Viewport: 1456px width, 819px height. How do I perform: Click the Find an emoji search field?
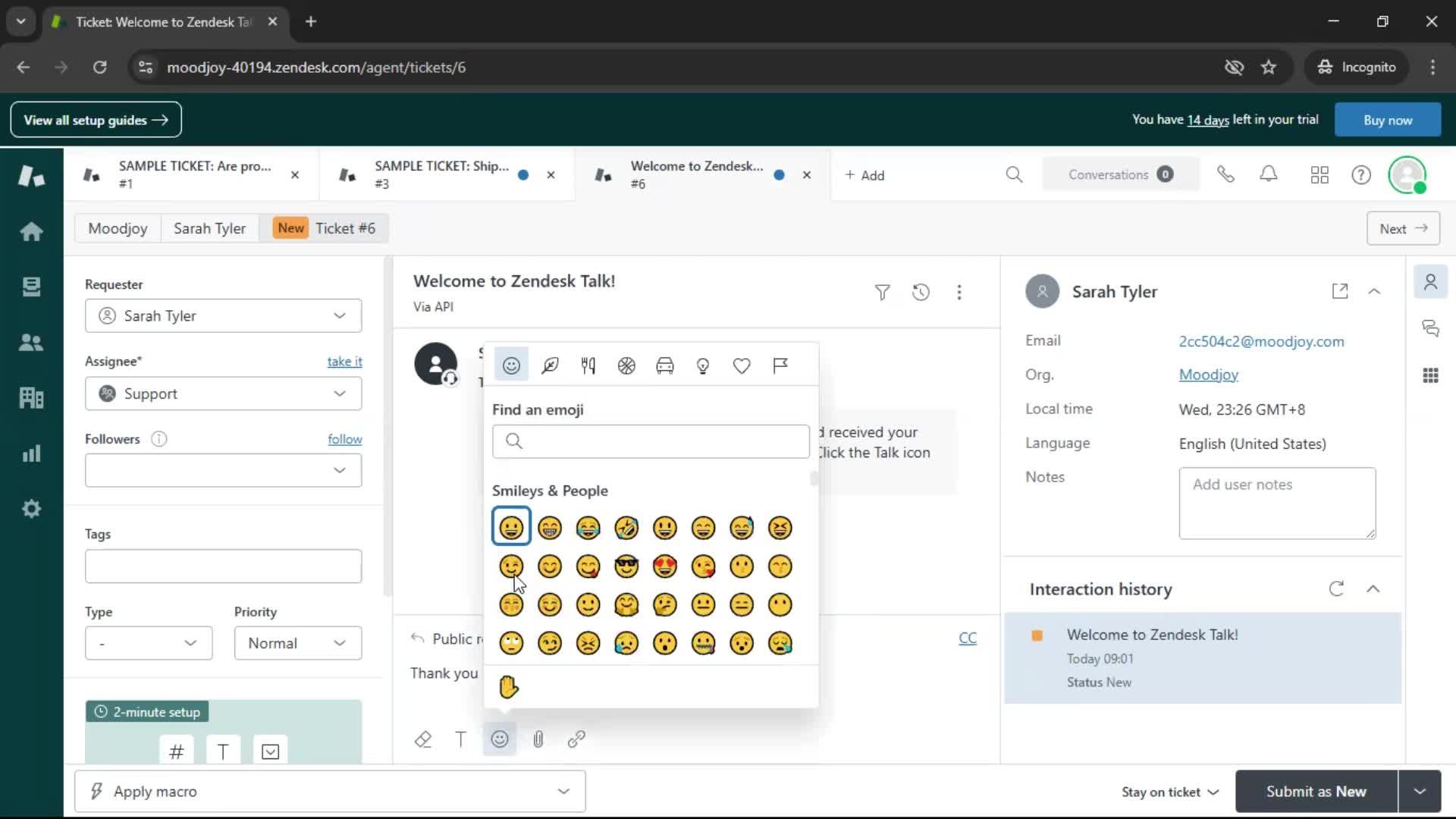(x=651, y=441)
